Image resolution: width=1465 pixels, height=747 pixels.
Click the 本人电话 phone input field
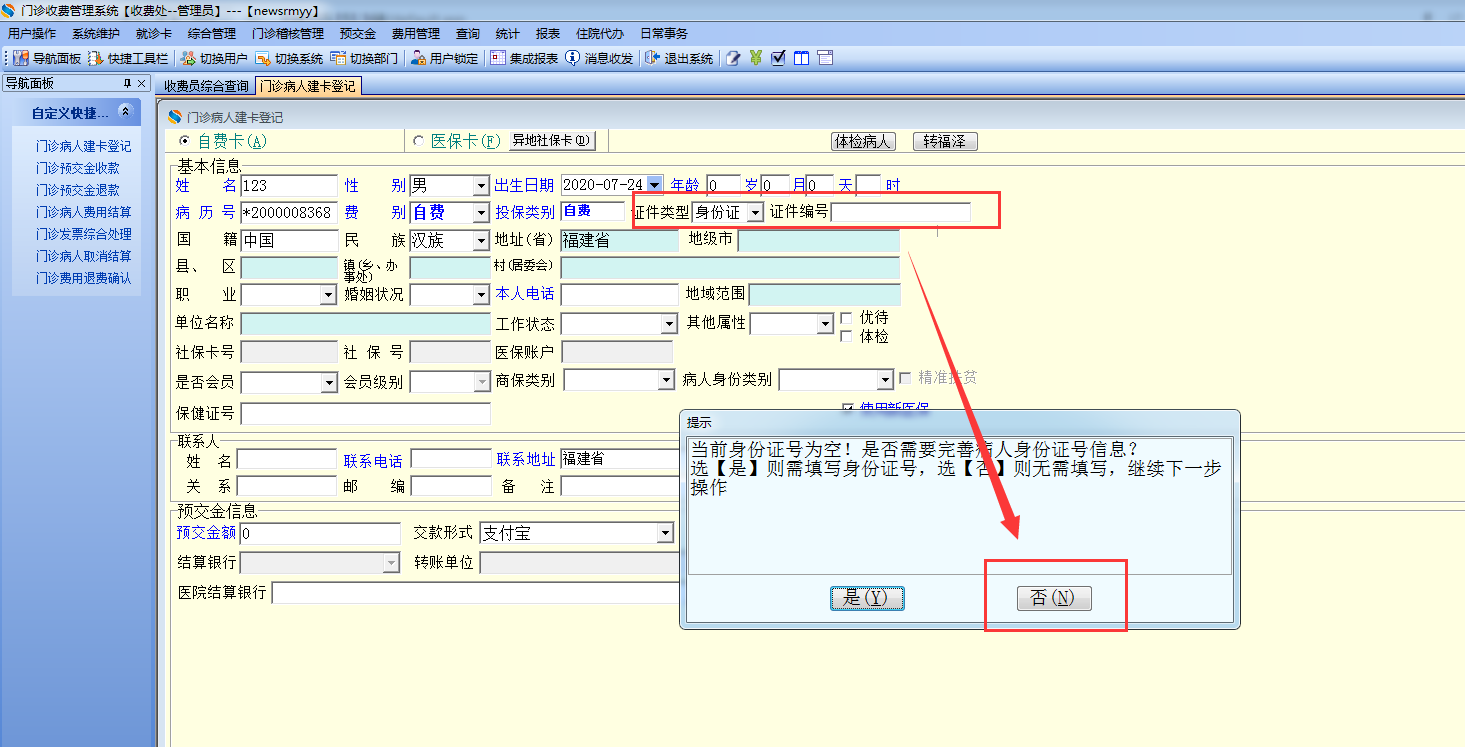pyautogui.click(x=620, y=295)
